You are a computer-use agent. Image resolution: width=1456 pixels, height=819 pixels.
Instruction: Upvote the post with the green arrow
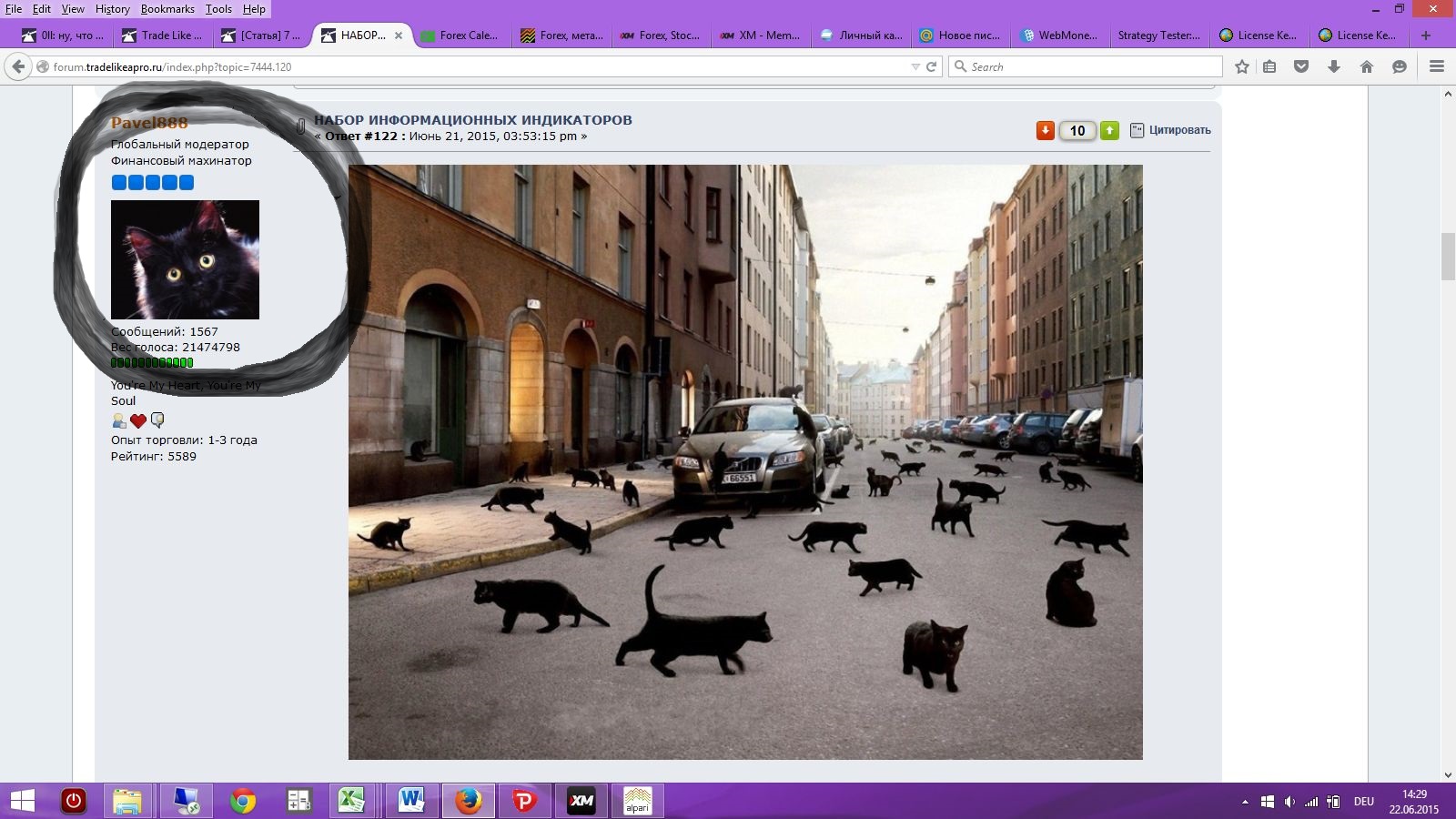[x=1109, y=130]
